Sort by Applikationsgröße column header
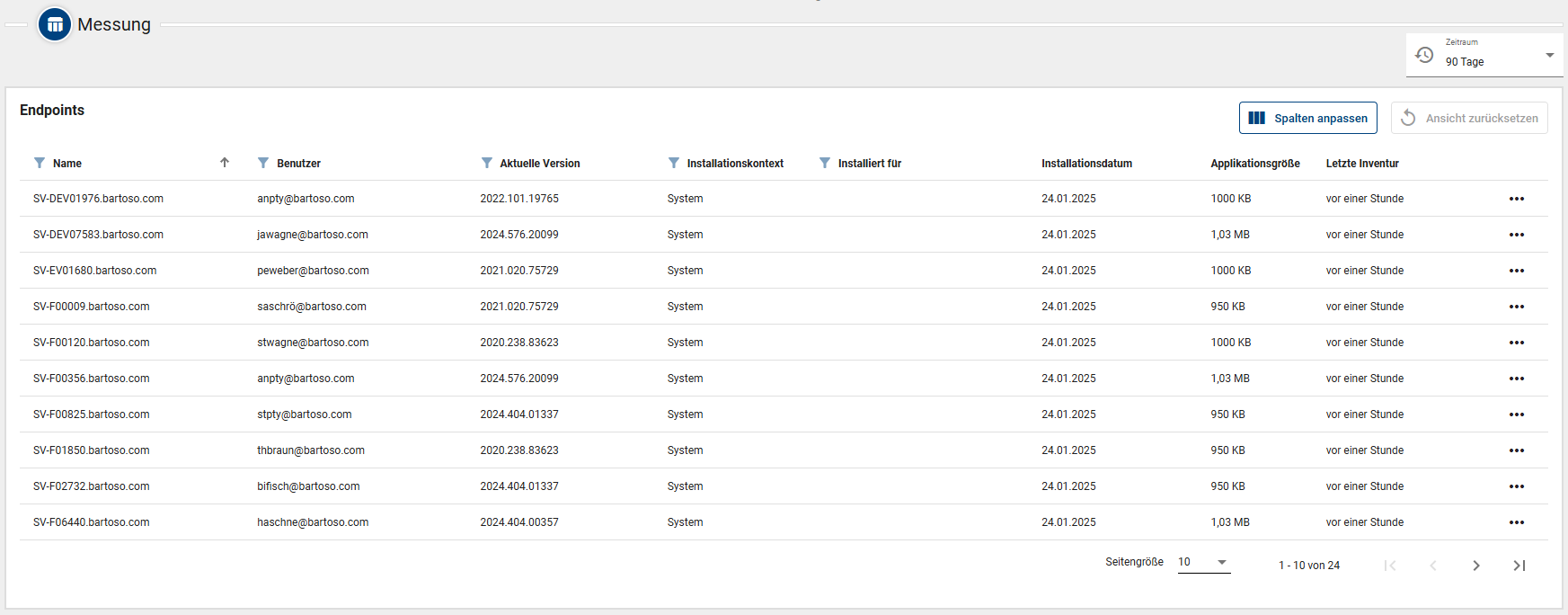Viewport: 1568px width, 615px height. (x=1254, y=164)
